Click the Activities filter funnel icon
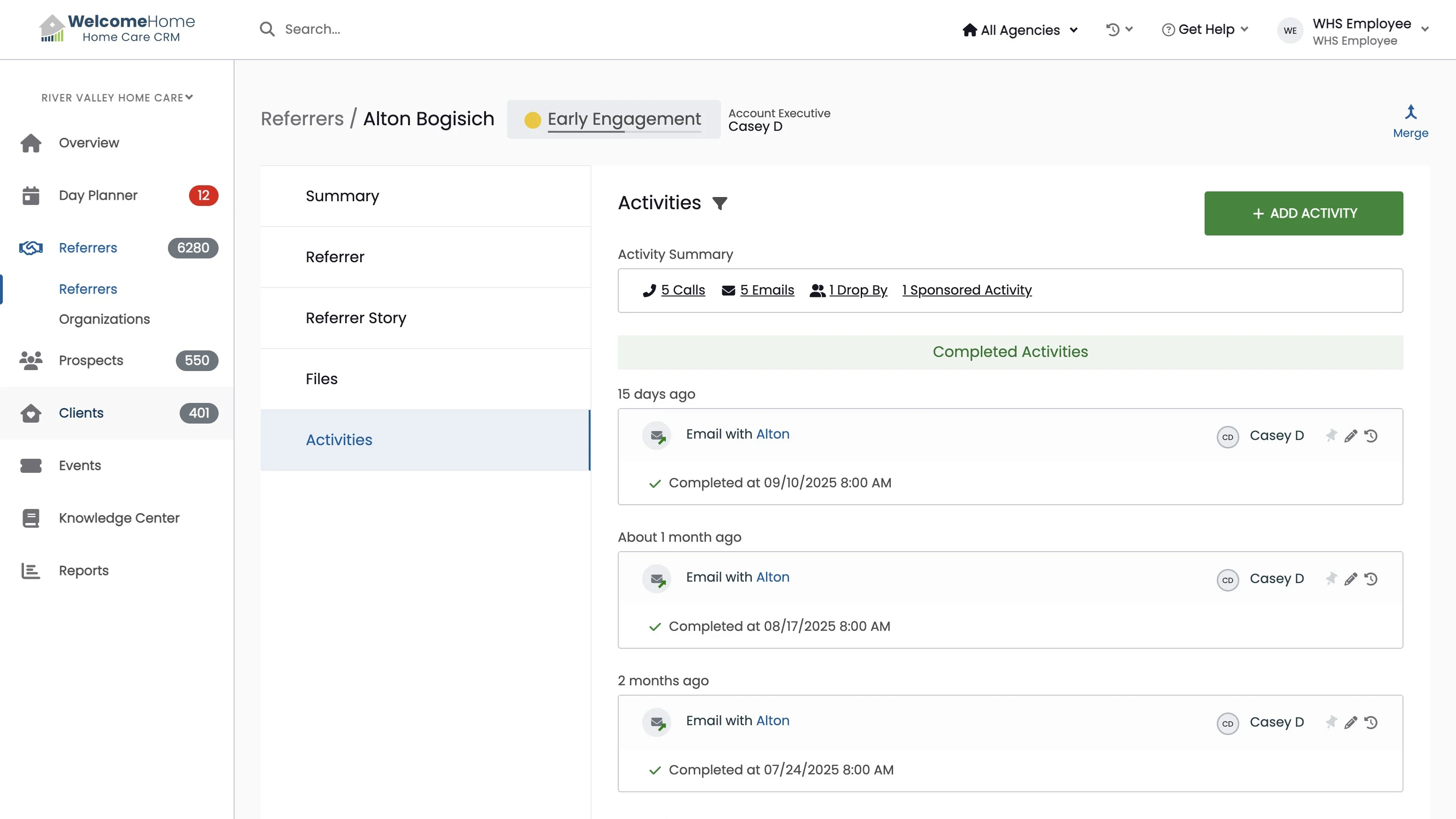Image resolution: width=1456 pixels, height=819 pixels. (720, 203)
